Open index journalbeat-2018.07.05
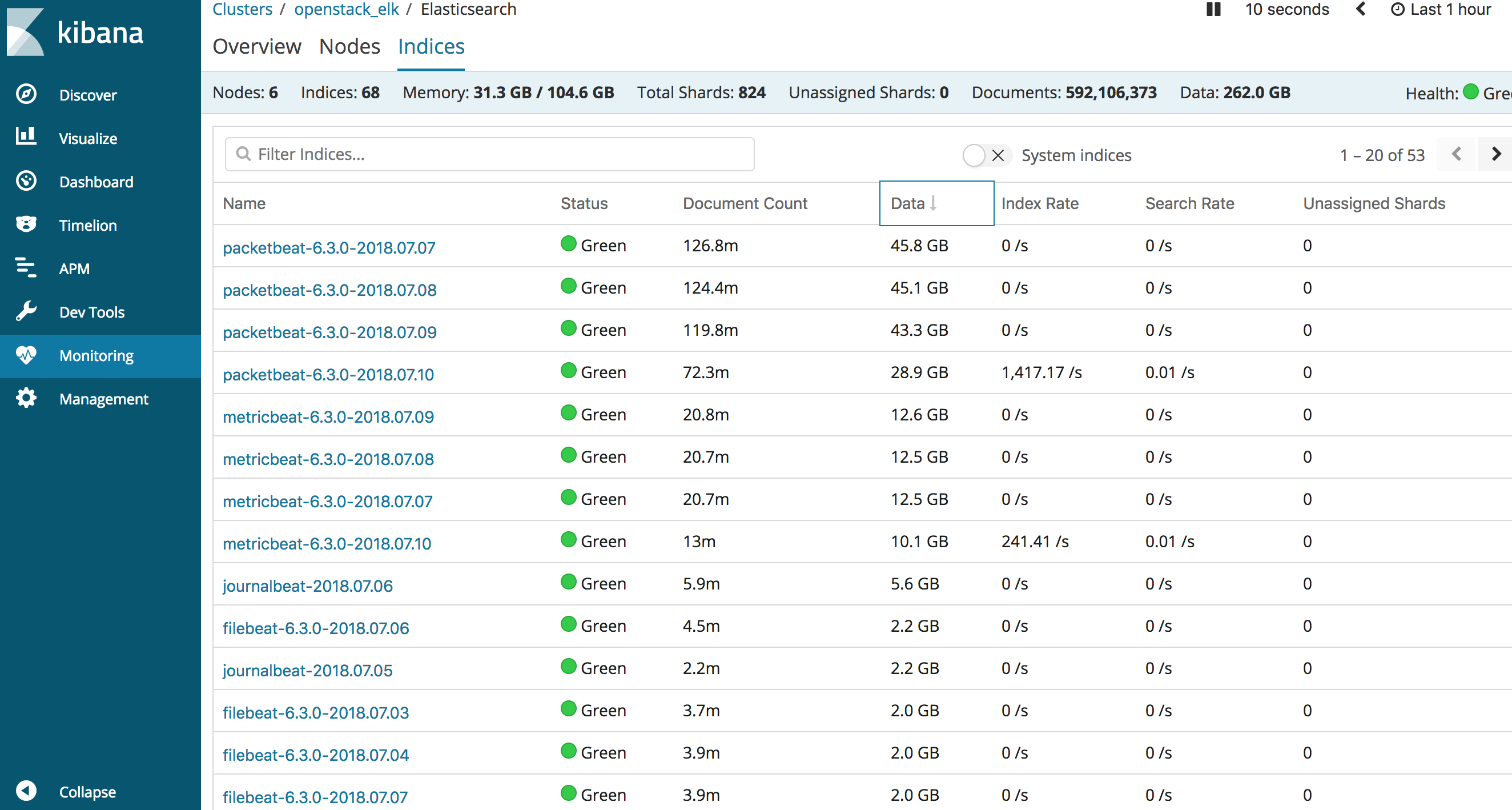 [308, 670]
